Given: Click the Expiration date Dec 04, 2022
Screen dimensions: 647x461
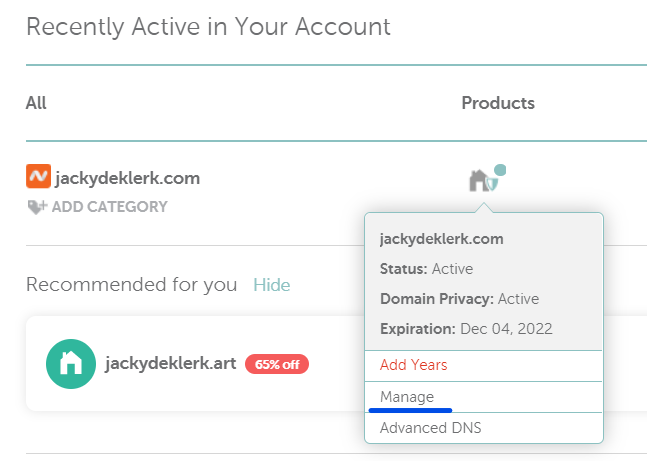Looking at the screenshot, I should pos(506,329).
